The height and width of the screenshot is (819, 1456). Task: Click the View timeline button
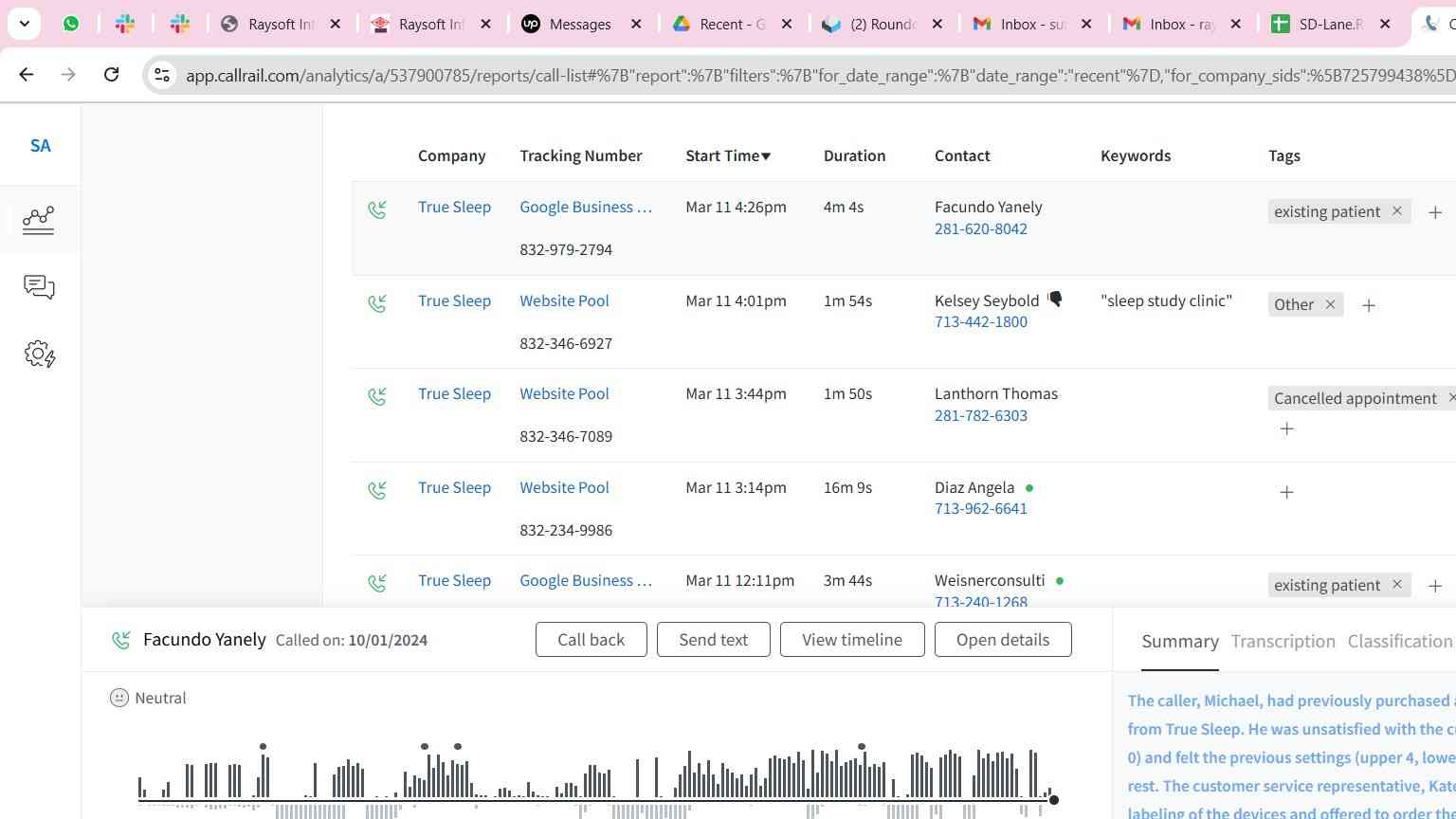[x=852, y=640]
